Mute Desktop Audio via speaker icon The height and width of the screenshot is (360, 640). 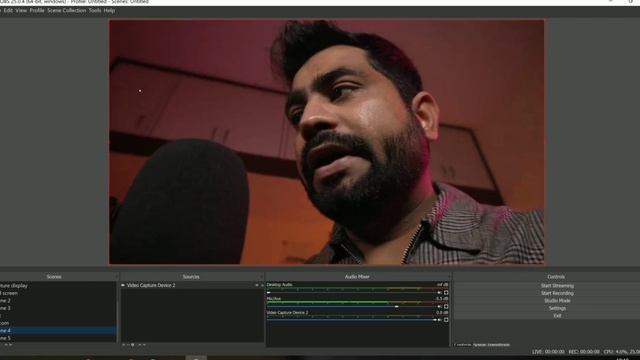click(440, 293)
